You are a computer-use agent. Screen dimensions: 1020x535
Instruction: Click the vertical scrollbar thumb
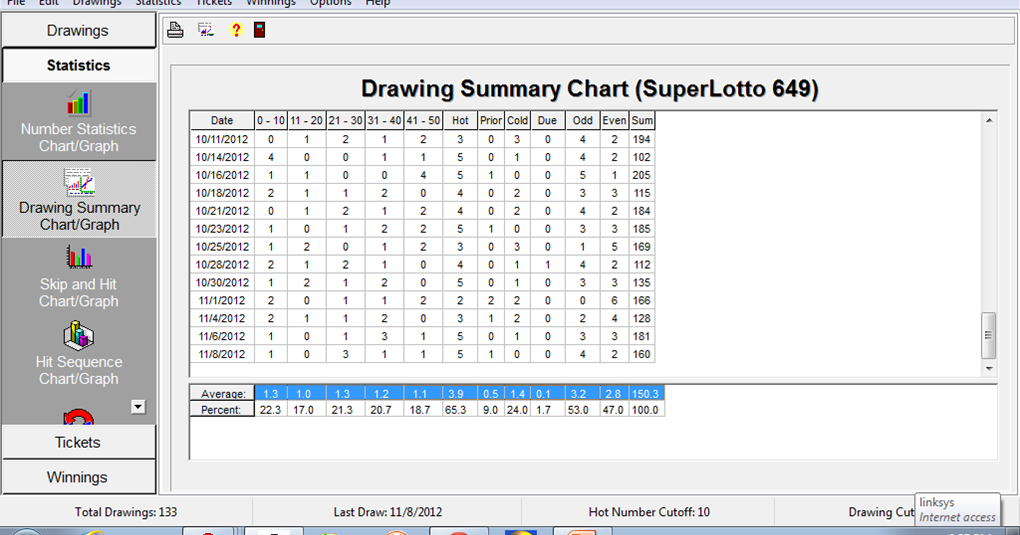989,335
